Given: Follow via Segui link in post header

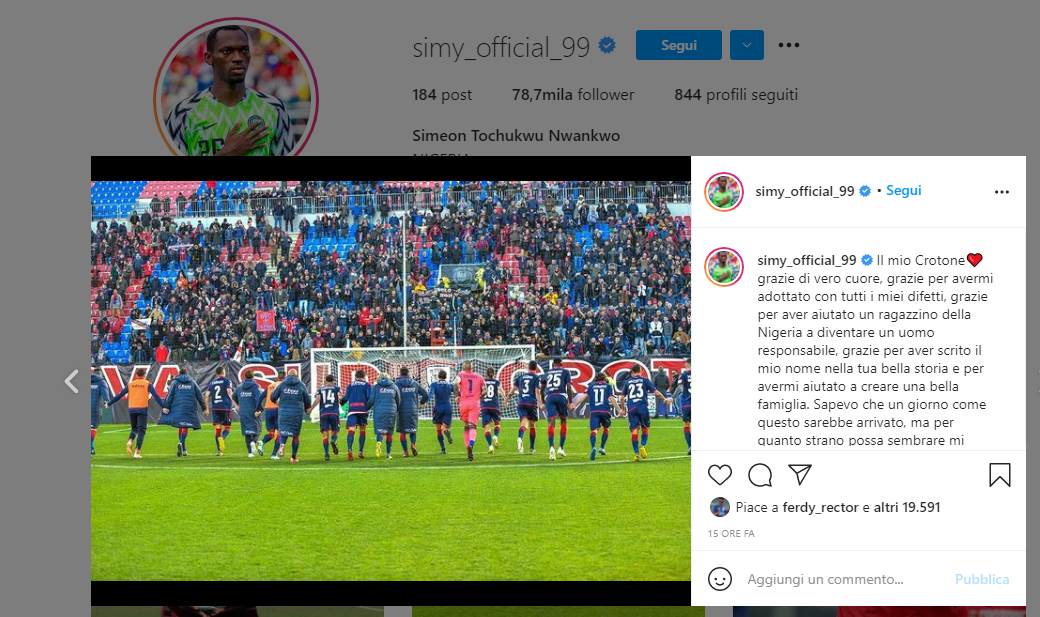Looking at the screenshot, I should (x=903, y=190).
